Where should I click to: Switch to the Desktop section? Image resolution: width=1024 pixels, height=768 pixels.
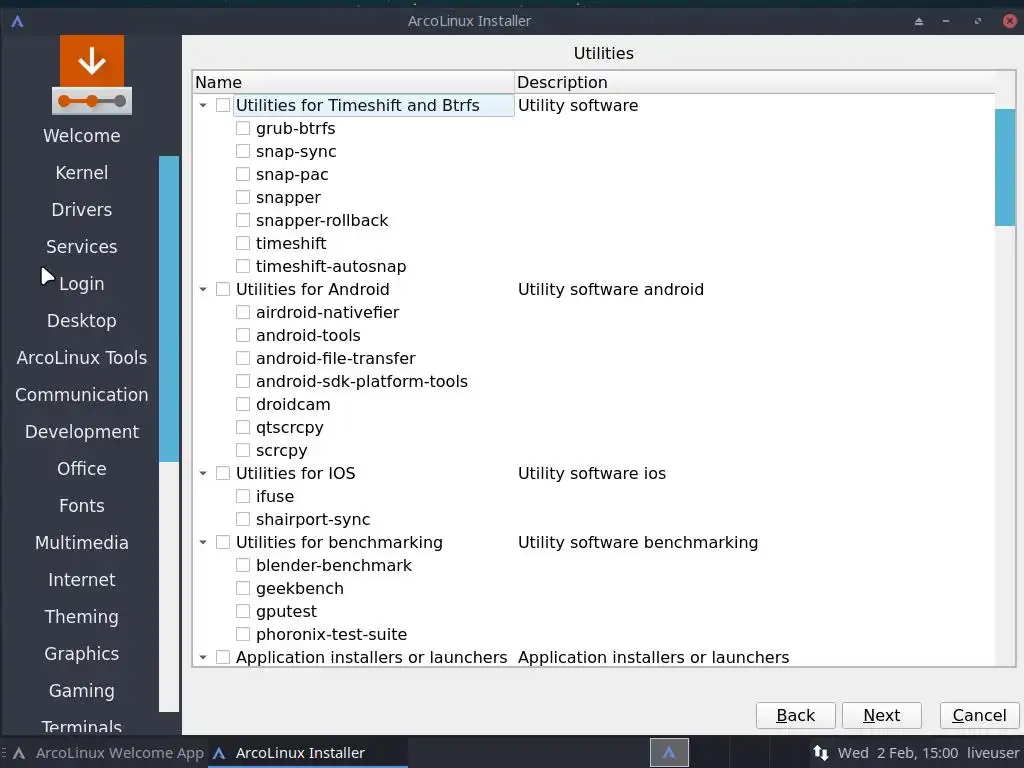(82, 321)
